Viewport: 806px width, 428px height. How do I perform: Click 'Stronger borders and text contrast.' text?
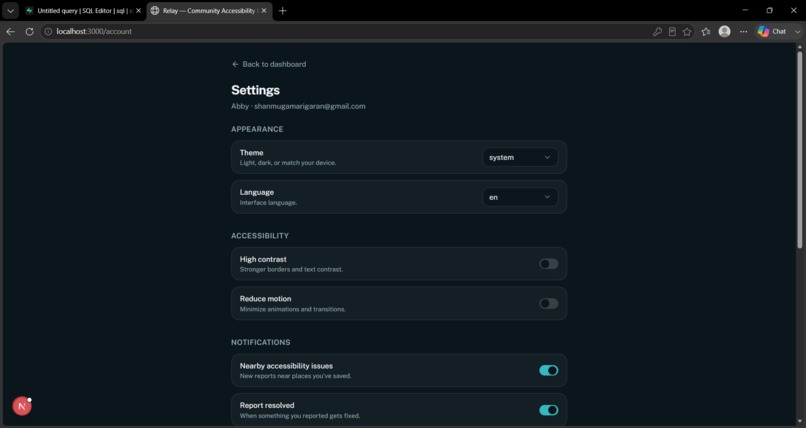point(291,269)
